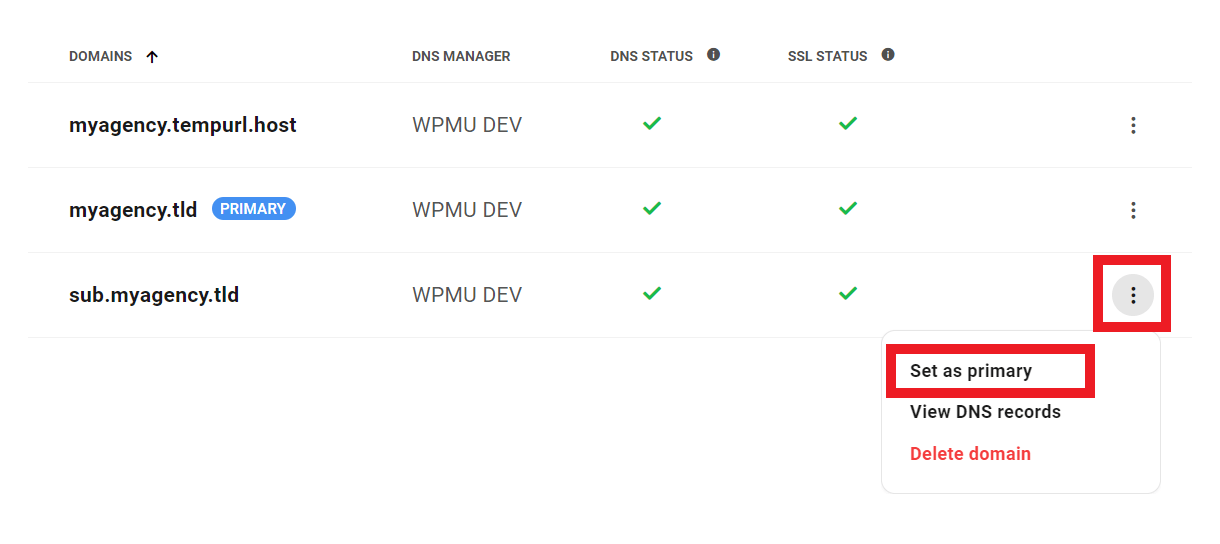
Task: Open options menu for myagency.tempurl.host
Action: click(x=1133, y=125)
